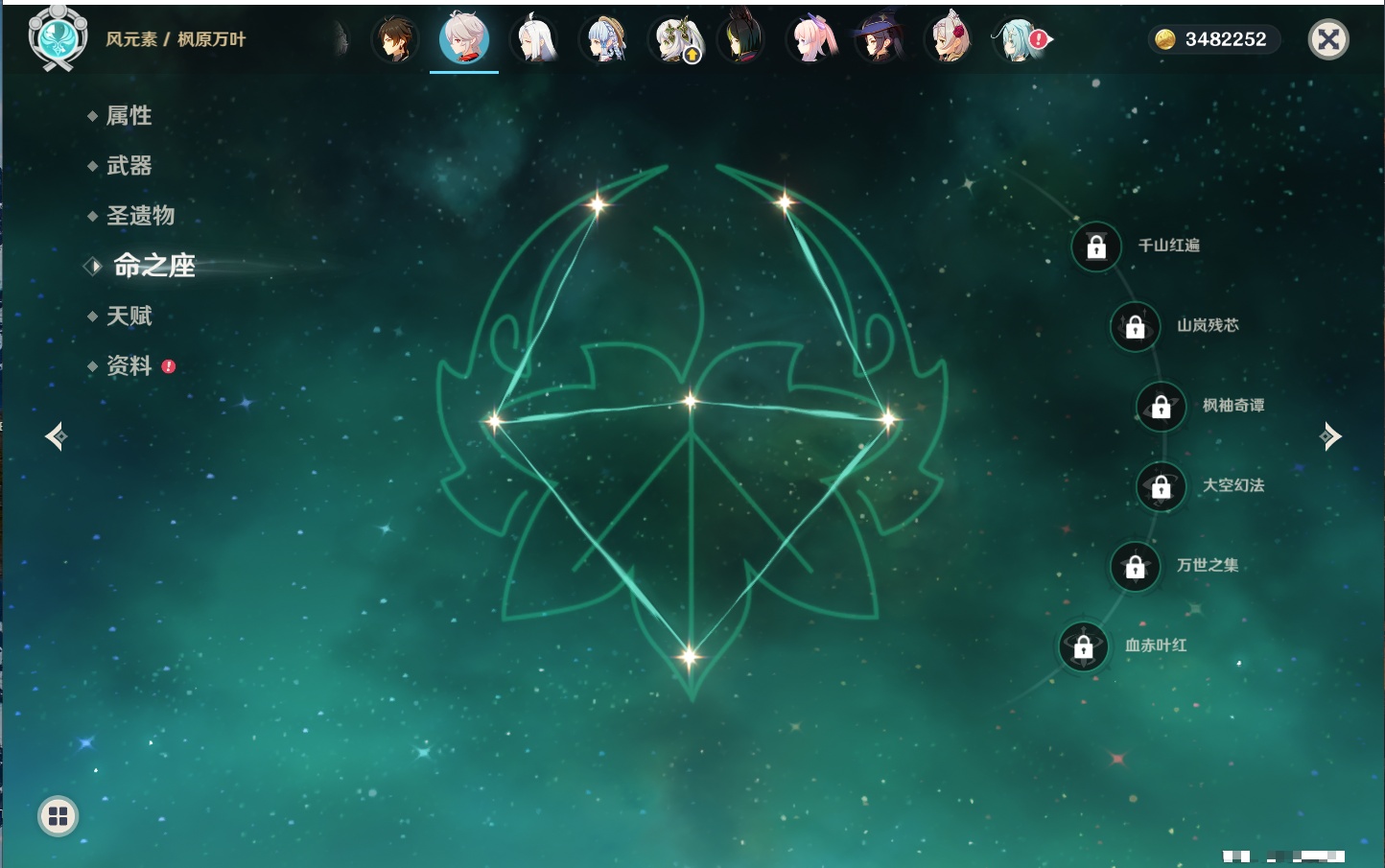Open locked constellation 大空幻法
Image resolution: width=1385 pixels, height=868 pixels.
pyautogui.click(x=1162, y=486)
